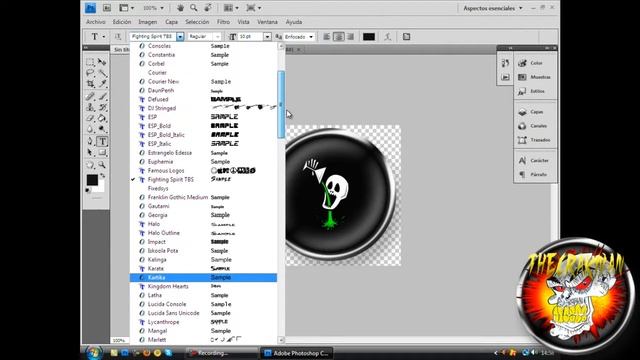Open the Archivo menu
The height and width of the screenshot is (360, 640).
(96, 22)
